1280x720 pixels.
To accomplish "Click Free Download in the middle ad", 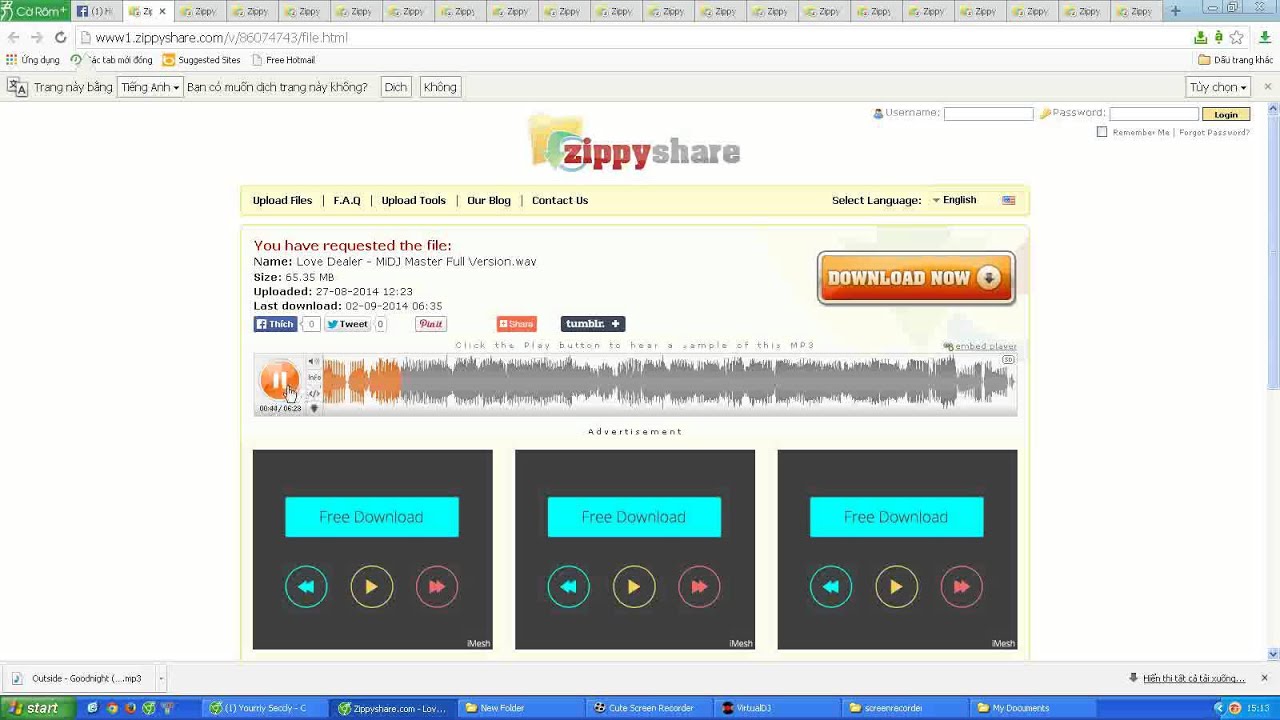I will pos(634,517).
